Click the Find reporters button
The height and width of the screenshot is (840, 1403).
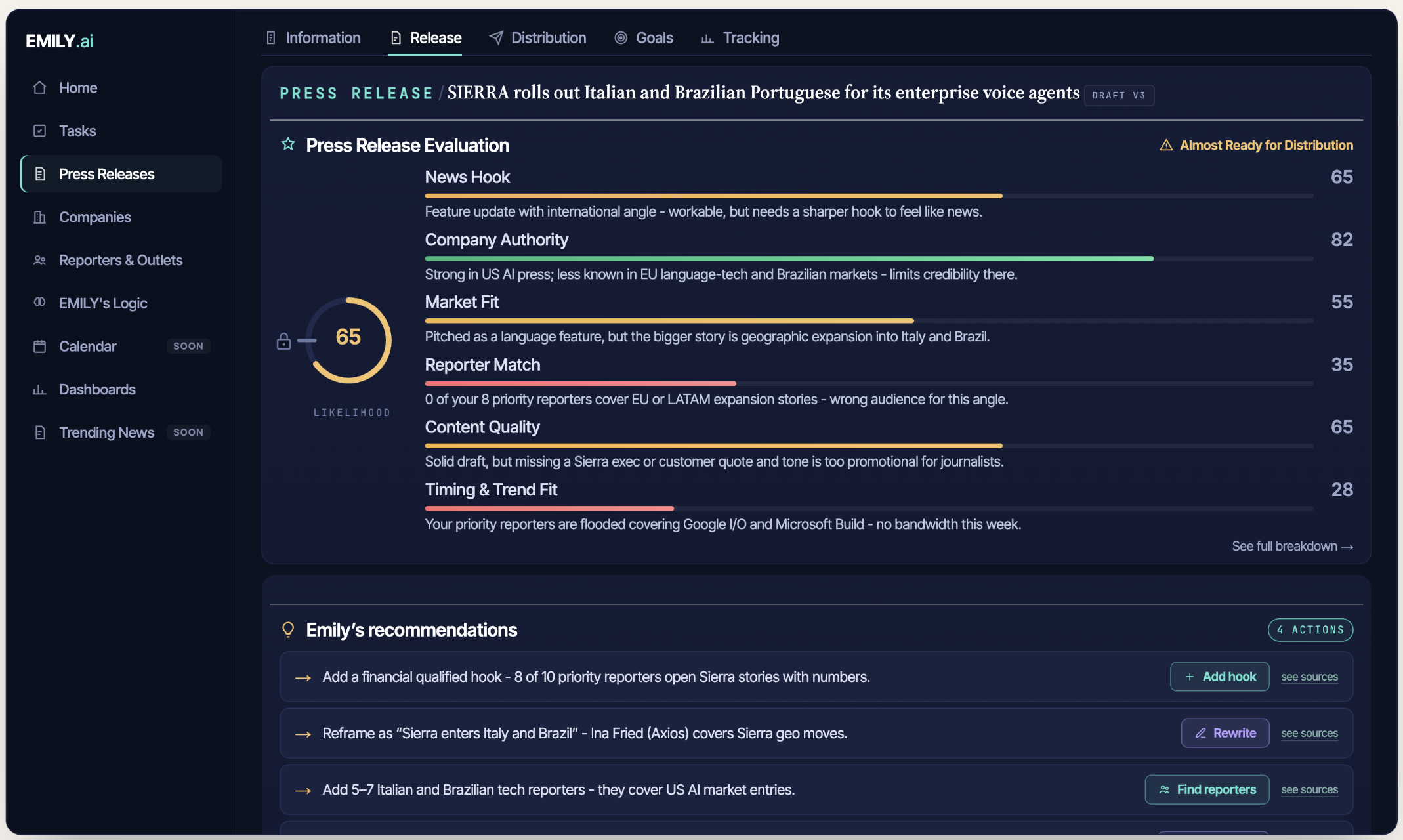pyautogui.click(x=1207, y=789)
